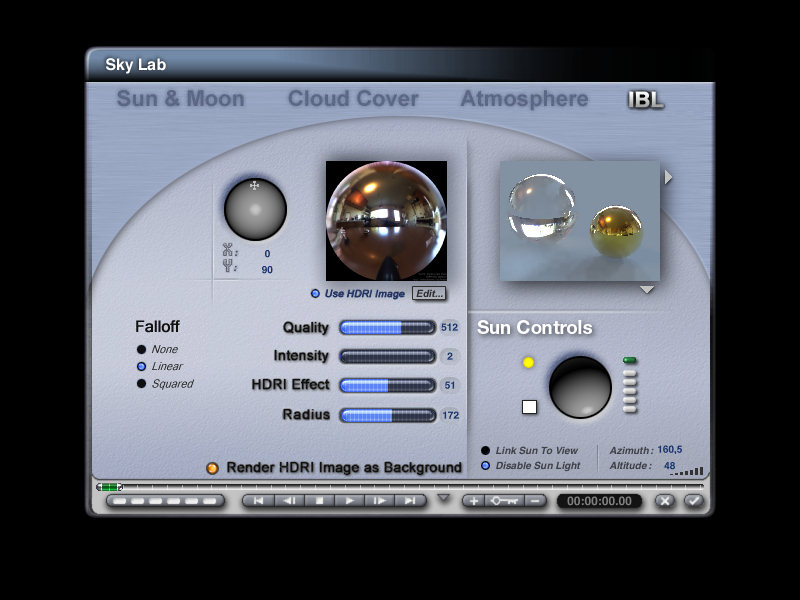Click the HDRI Effect slider

[x=388, y=385]
